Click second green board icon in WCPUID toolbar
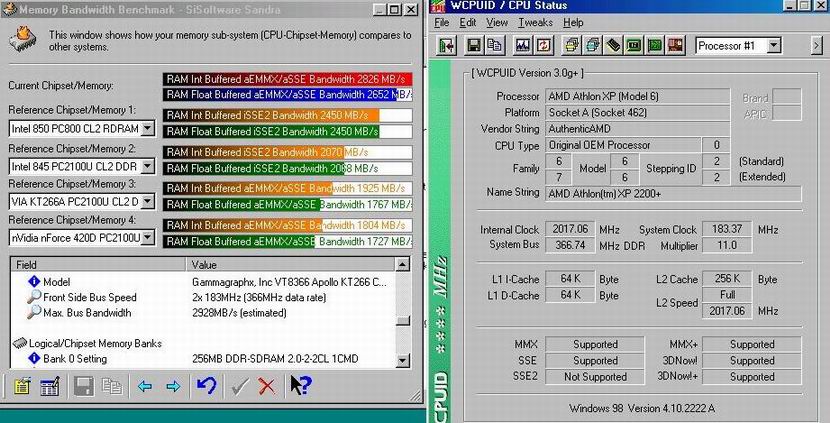The height and width of the screenshot is (423, 830). 655,46
